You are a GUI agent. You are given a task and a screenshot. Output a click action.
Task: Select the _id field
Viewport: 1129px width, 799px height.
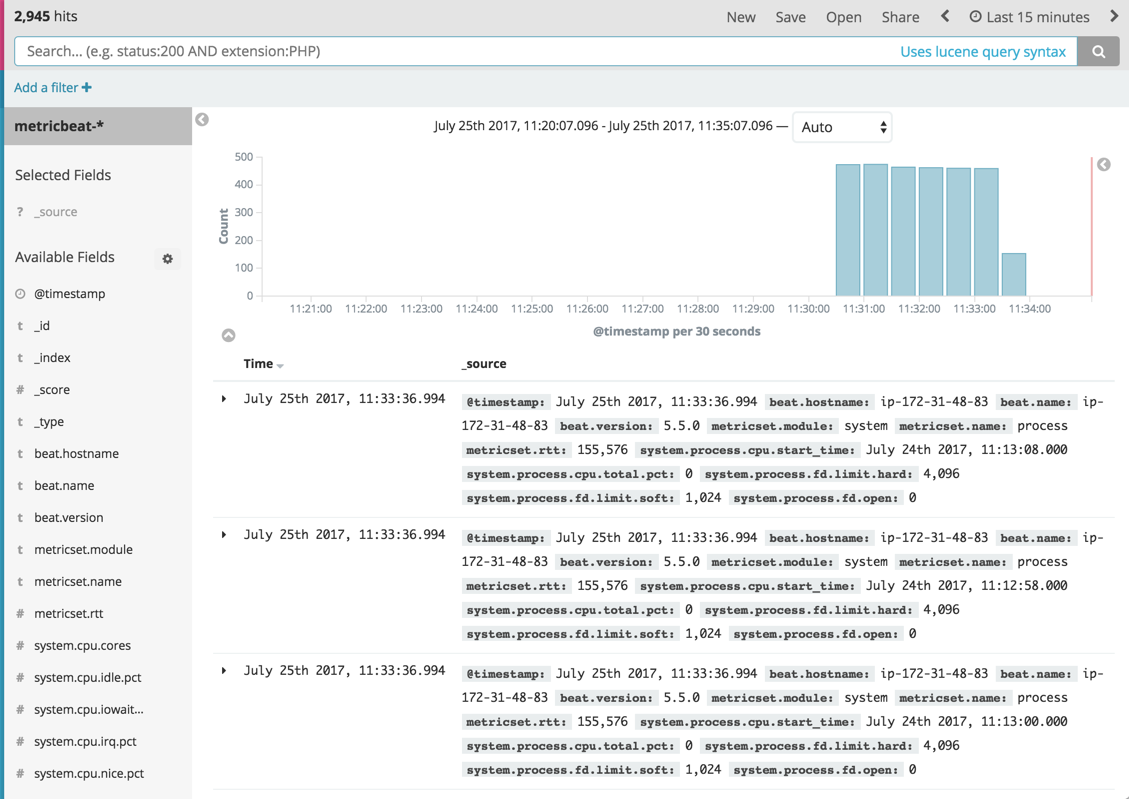point(42,325)
